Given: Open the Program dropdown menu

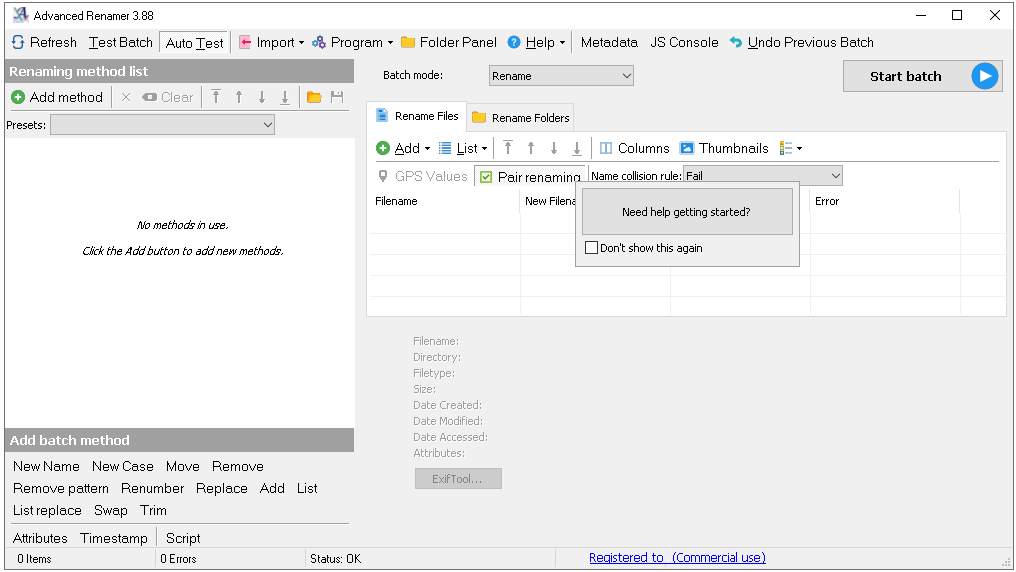Looking at the screenshot, I should (352, 43).
